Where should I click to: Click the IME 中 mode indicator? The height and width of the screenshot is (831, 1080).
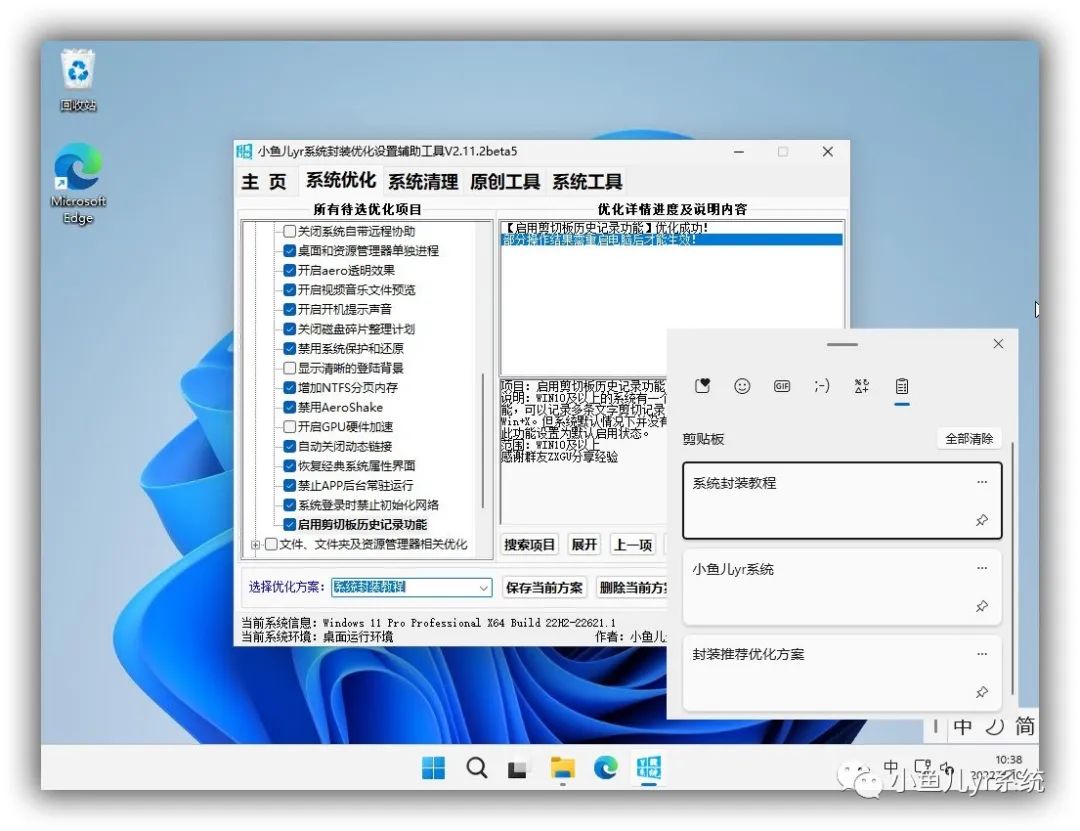[x=963, y=726]
